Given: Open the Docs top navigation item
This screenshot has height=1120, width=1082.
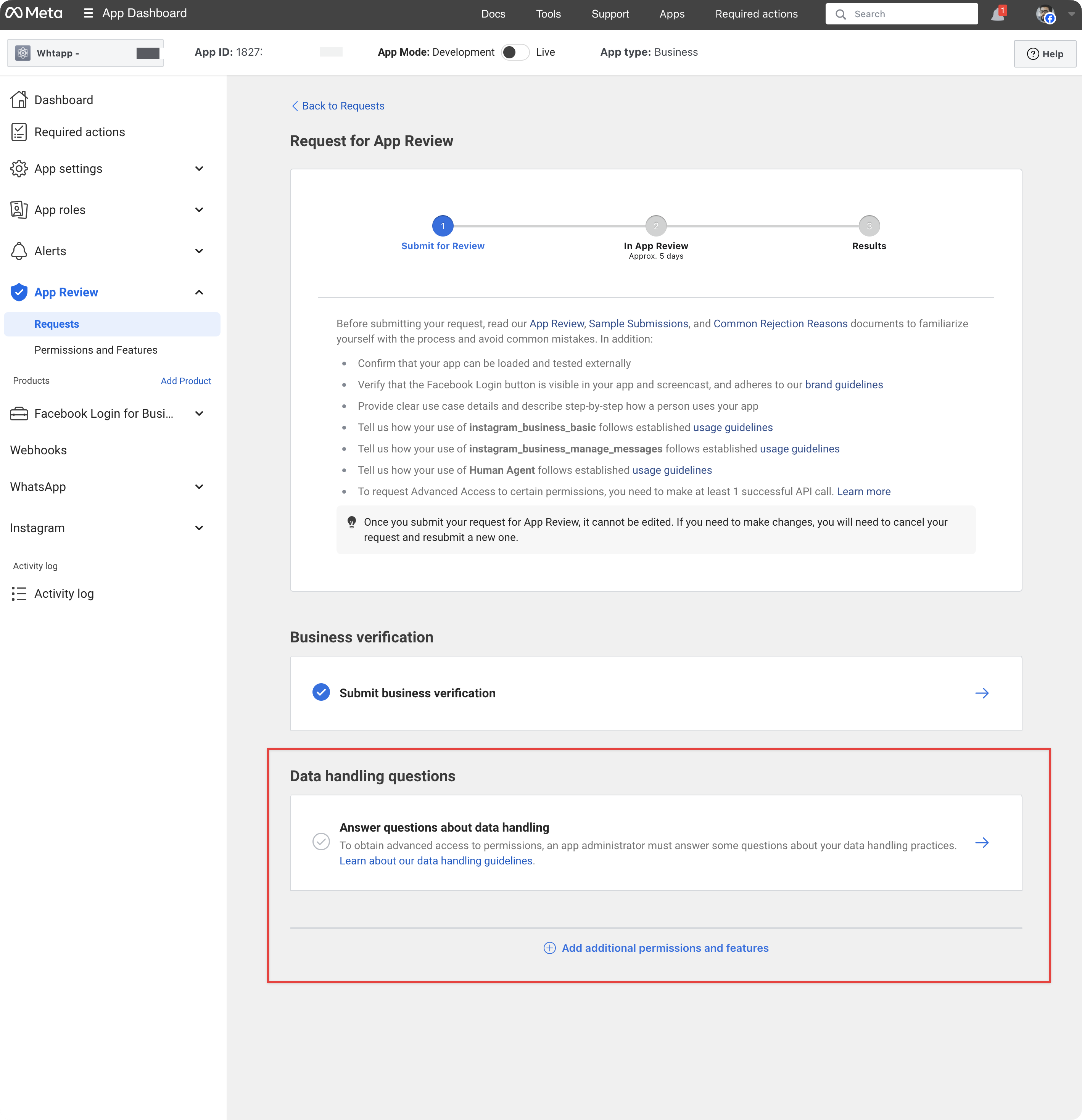Looking at the screenshot, I should click(493, 14).
